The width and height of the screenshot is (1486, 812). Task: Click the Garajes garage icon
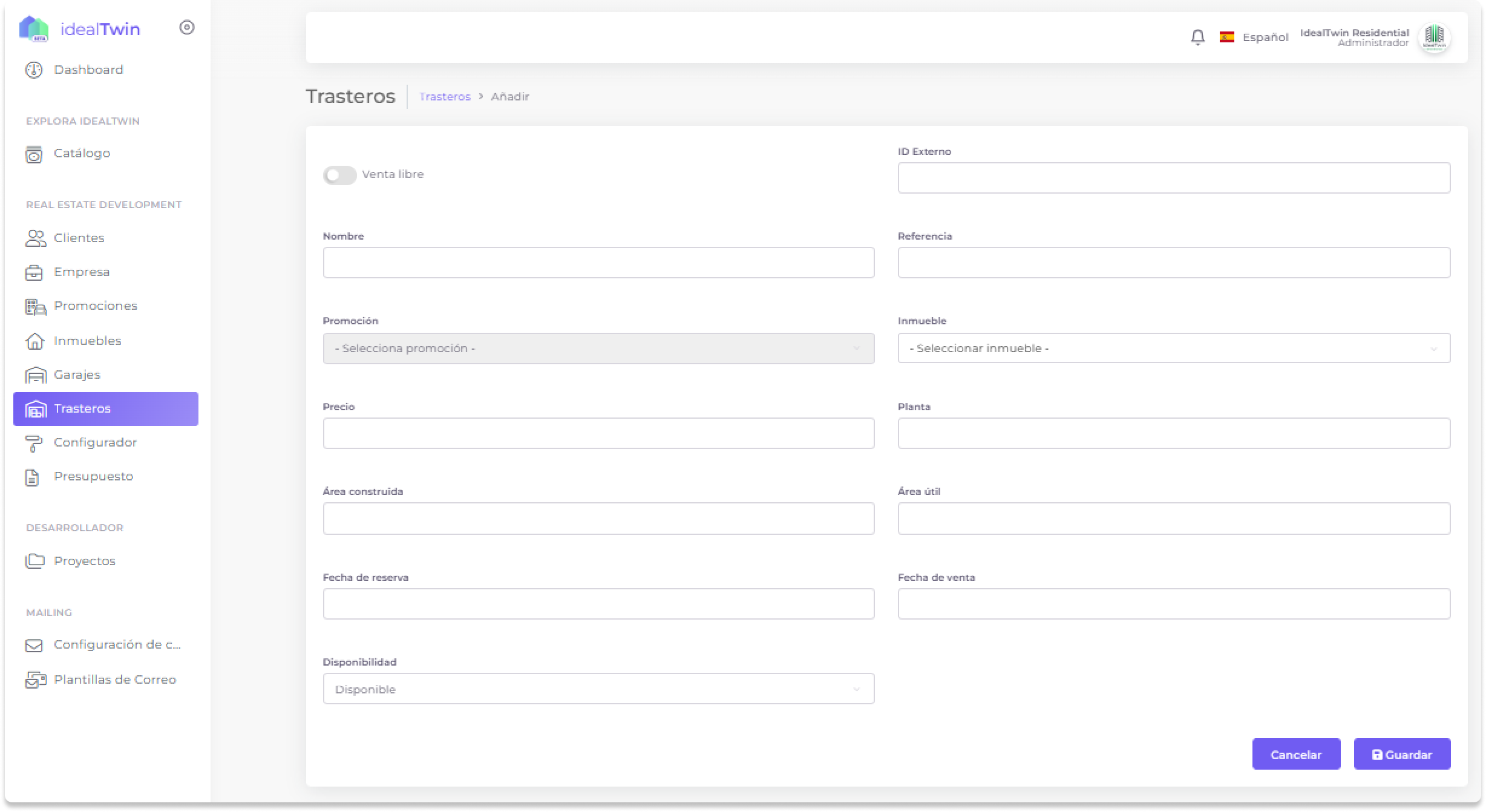(x=35, y=375)
